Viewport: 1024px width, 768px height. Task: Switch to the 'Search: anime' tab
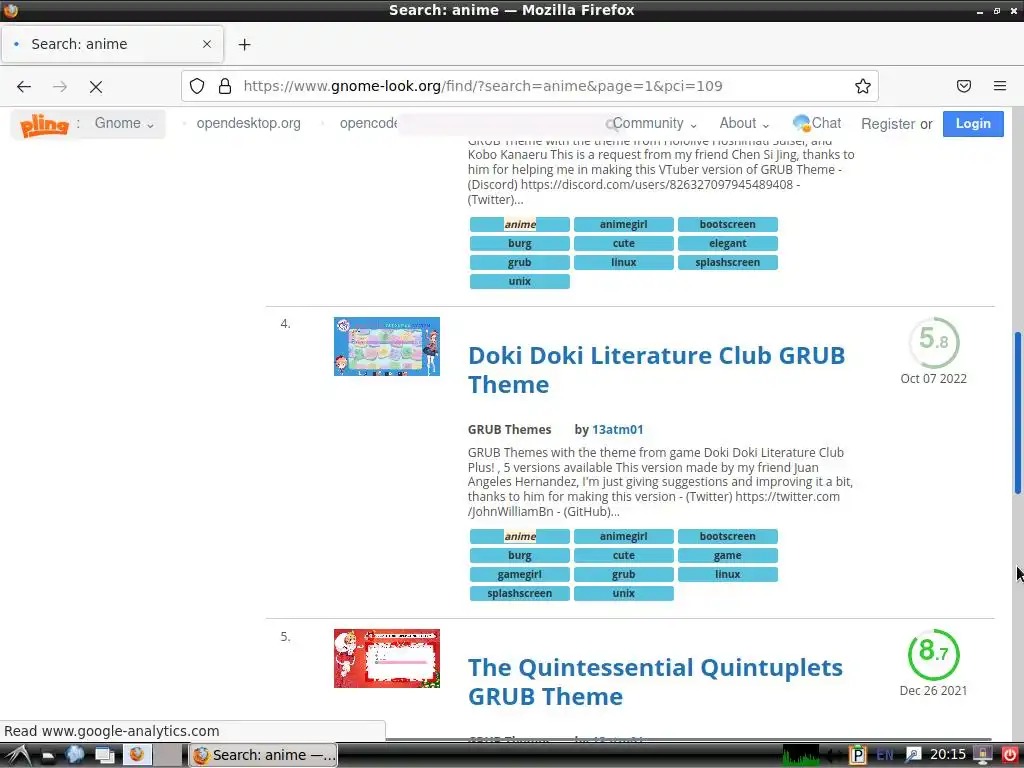tap(112, 44)
